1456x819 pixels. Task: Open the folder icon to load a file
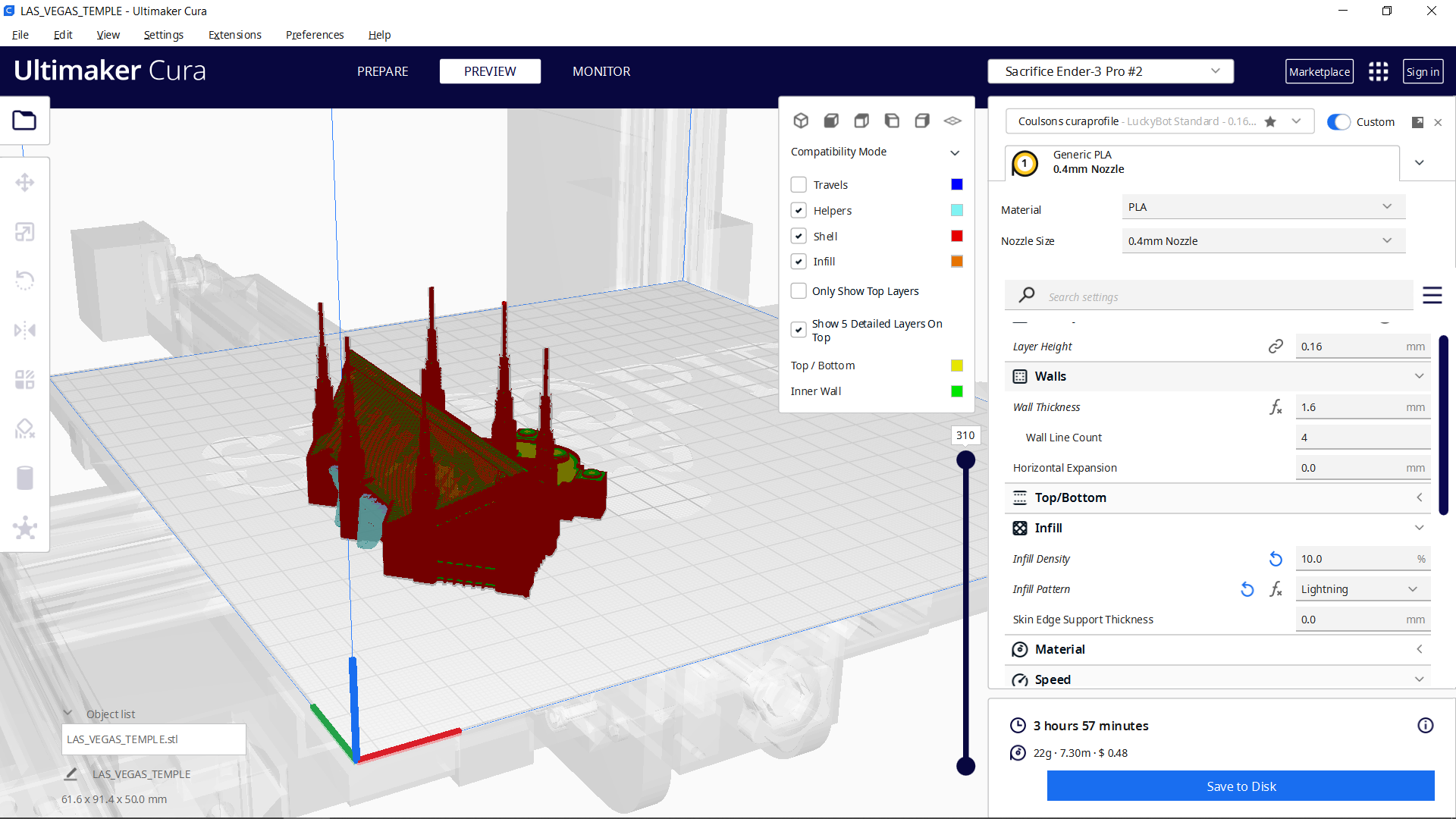tap(24, 120)
